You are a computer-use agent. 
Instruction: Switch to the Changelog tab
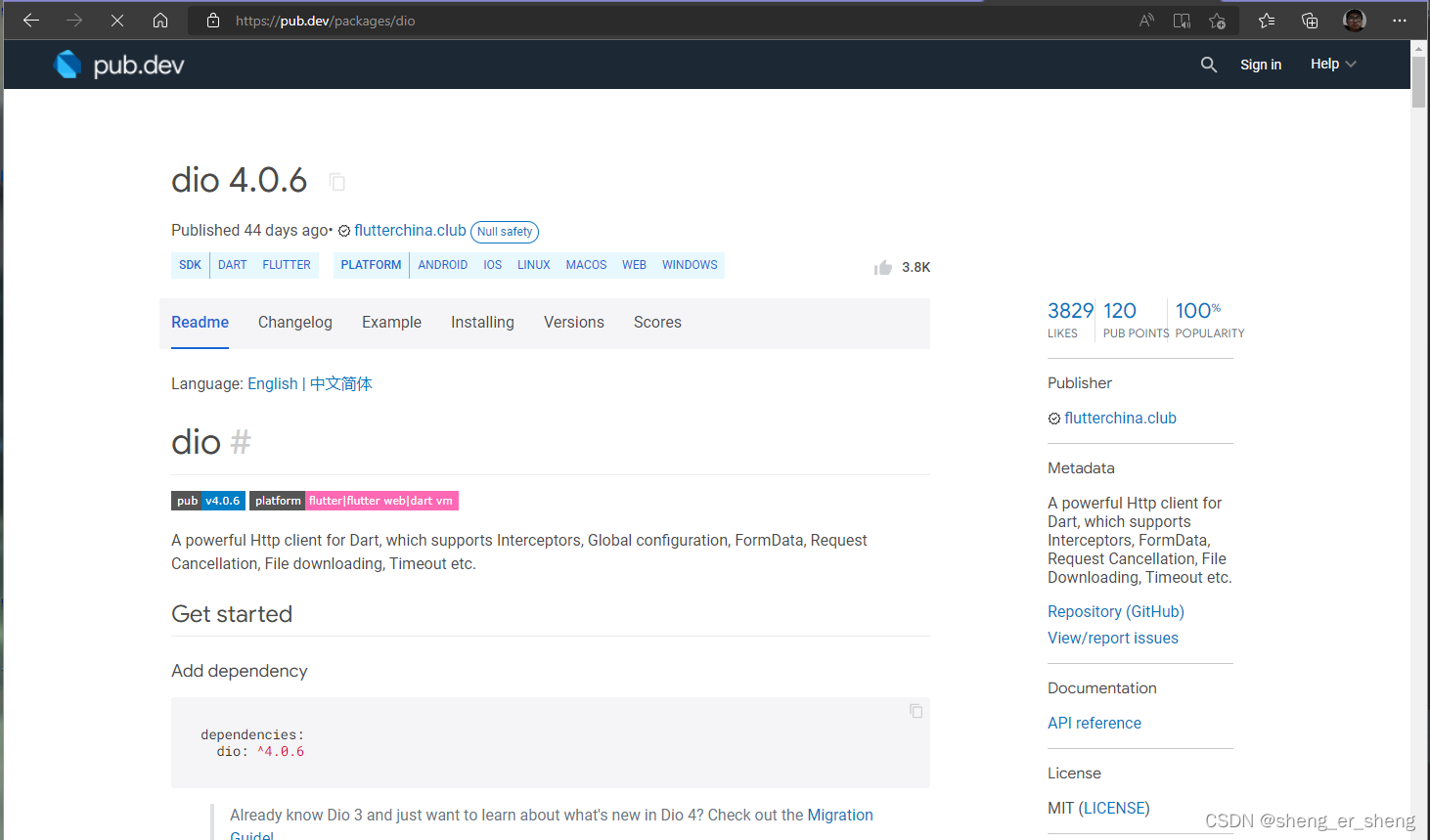pos(295,323)
